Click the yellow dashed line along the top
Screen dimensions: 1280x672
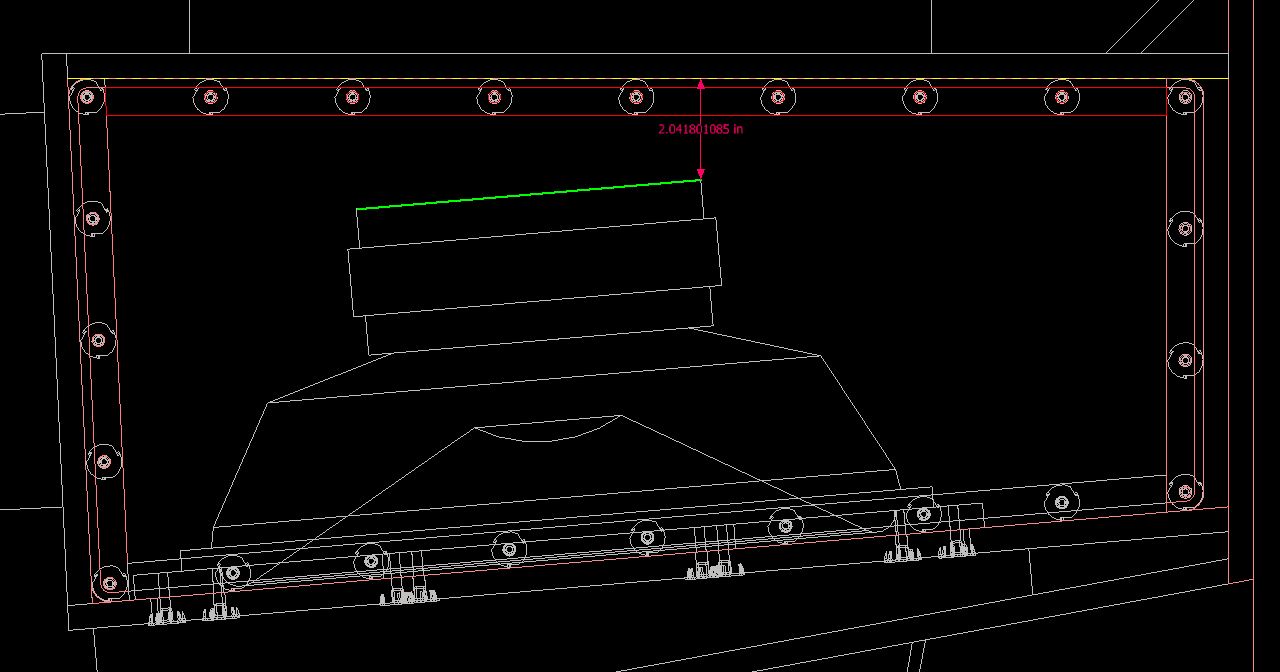coord(400,79)
